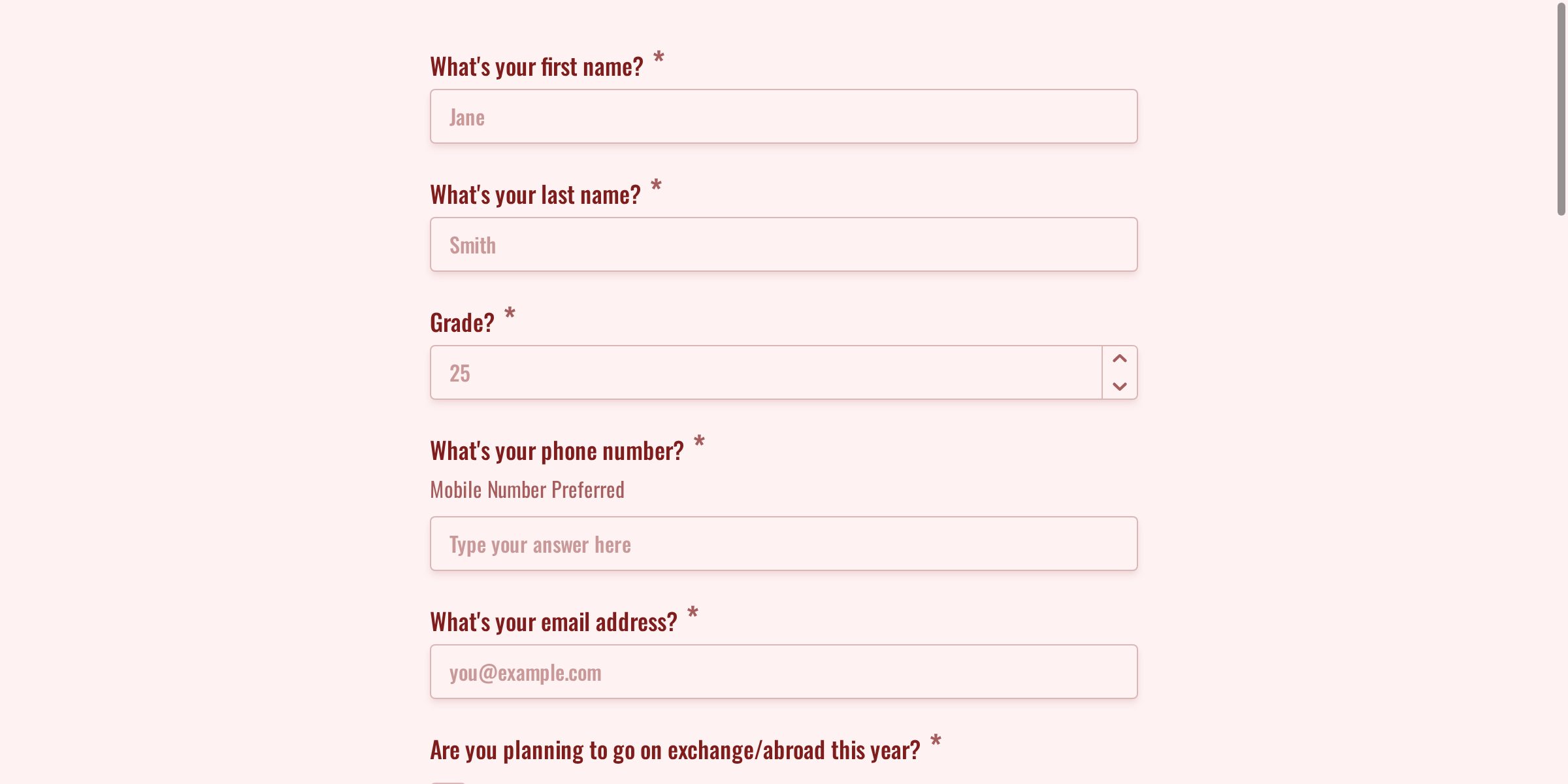Click the "What's your email address?" label
The width and height of the screenshot is (1568, 784).
(x=553, y=623)
